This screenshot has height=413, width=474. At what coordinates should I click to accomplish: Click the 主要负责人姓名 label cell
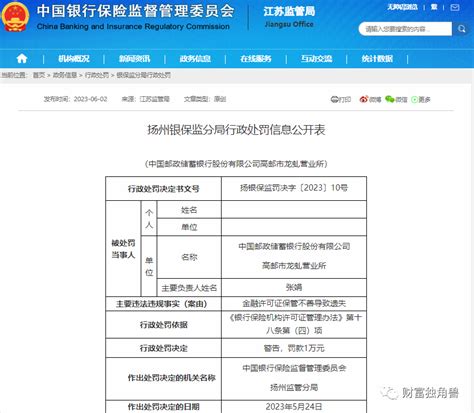189,288
